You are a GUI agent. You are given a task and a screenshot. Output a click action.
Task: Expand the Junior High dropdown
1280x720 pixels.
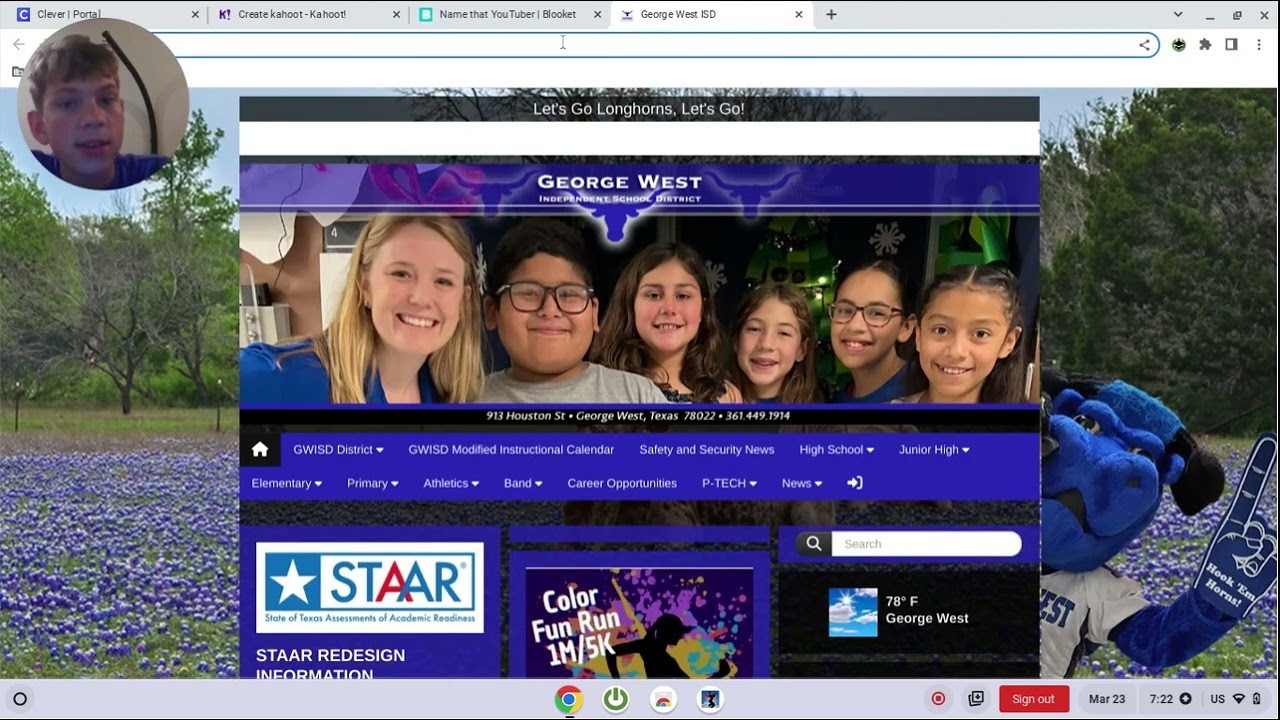(934, 450)
